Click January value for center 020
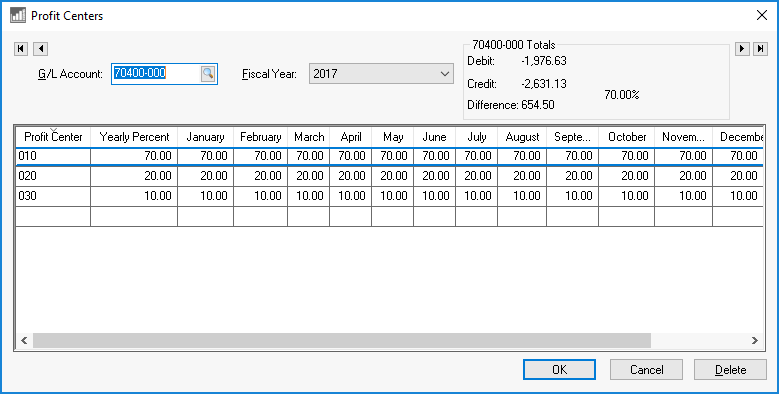 pyautogui.click(x=205, y=176)
